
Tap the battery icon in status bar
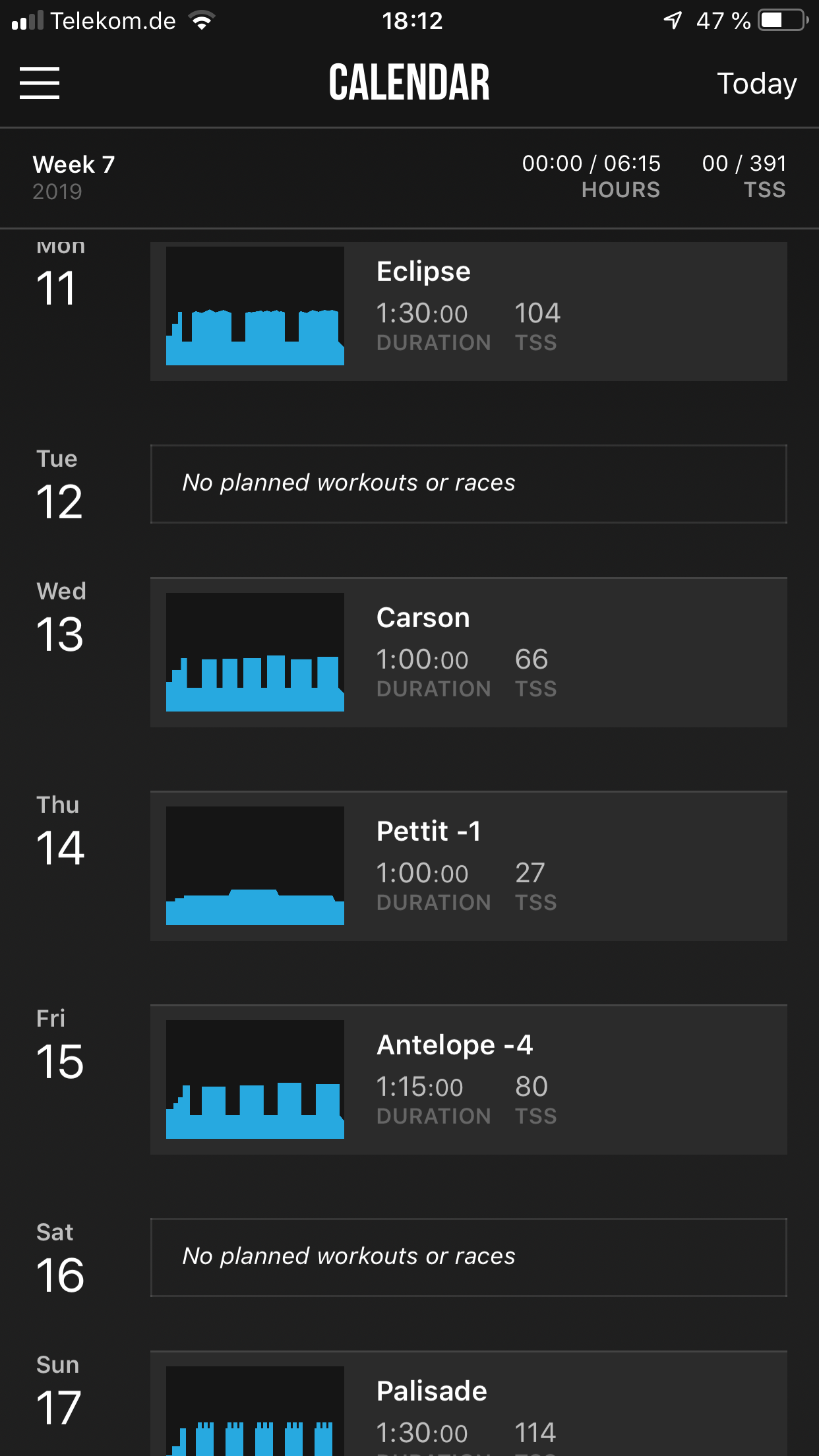[x=783, y=20]
